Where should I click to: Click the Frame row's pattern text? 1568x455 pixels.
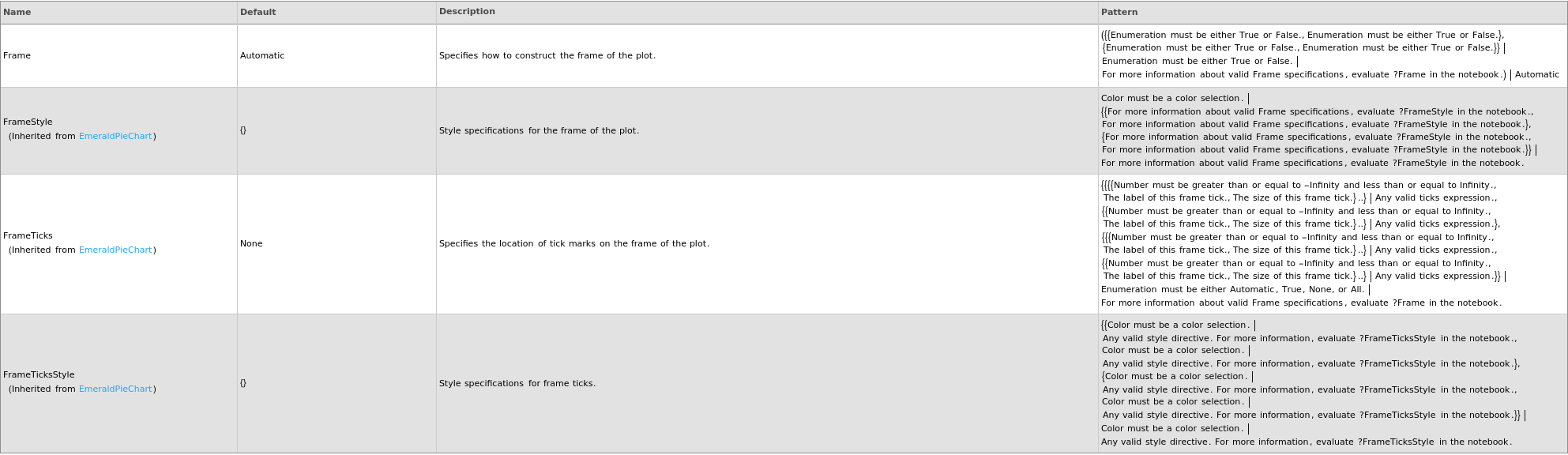point(1329,55)
